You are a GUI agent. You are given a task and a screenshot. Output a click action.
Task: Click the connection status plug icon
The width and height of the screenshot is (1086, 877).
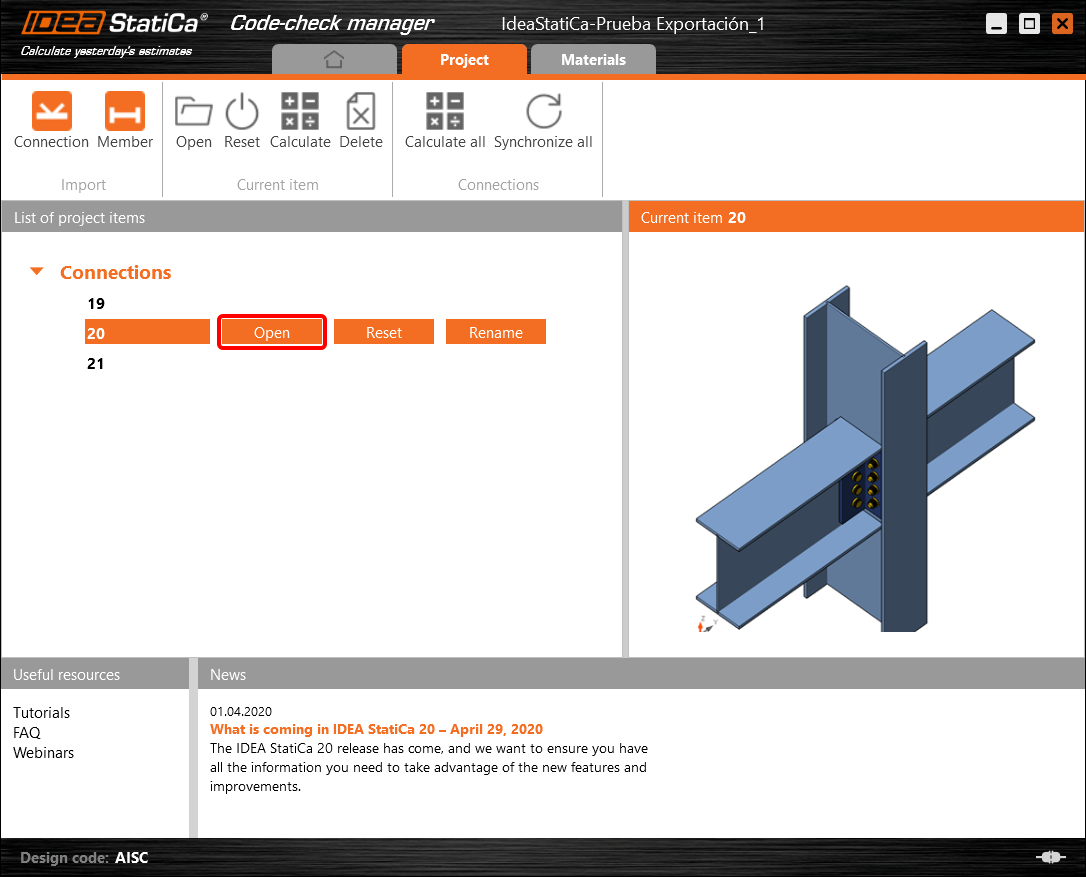click(1051, 858)
